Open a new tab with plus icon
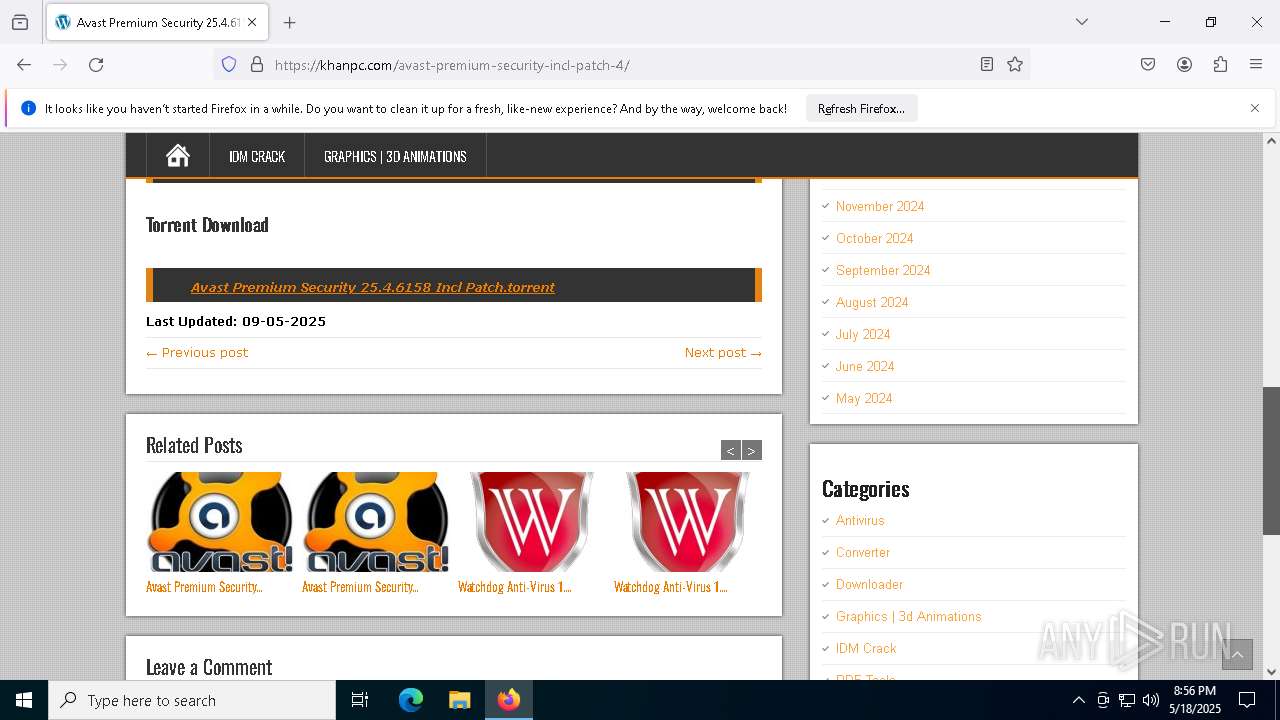 290,22
